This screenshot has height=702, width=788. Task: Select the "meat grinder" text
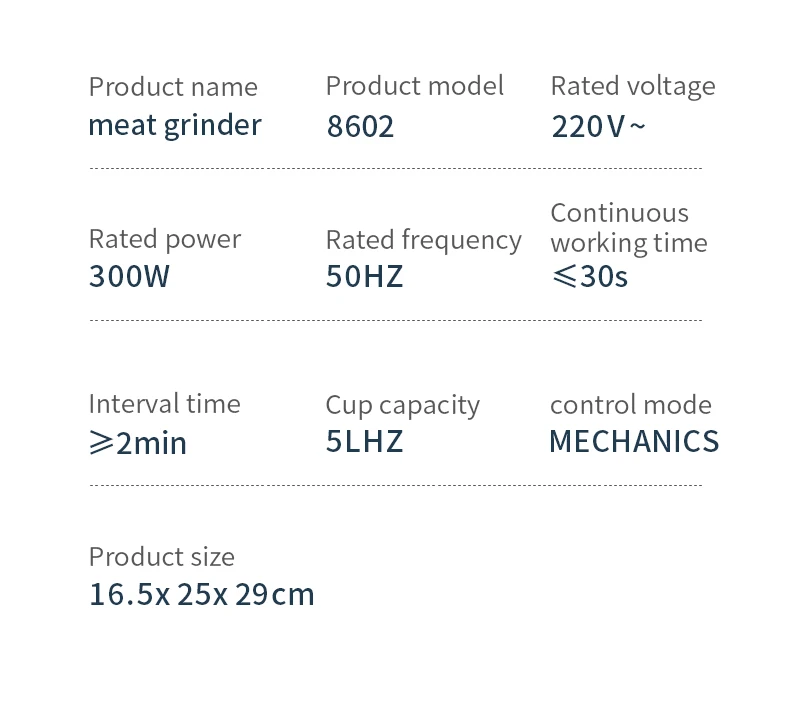pyautogui.click(x=175, y=125)
